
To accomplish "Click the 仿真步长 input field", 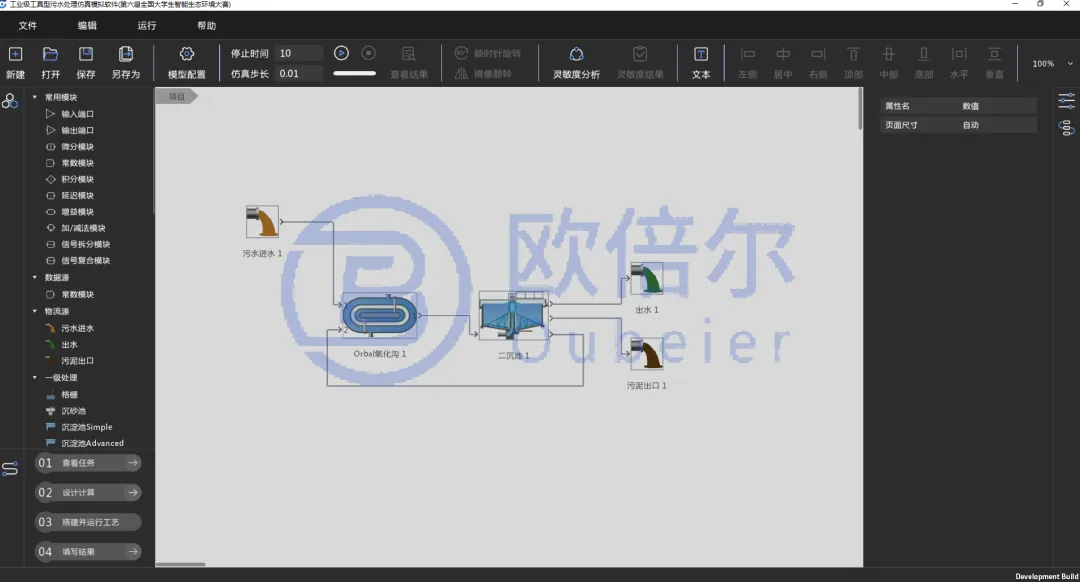I will point(299,74).
